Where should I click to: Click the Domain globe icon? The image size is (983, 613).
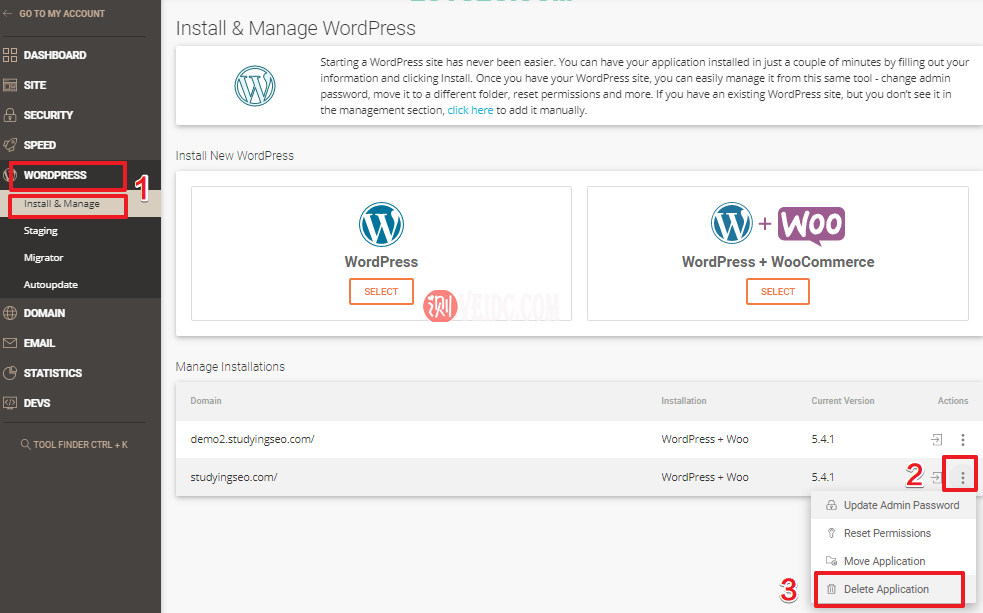pyautogui.click(x=10, y=313)
